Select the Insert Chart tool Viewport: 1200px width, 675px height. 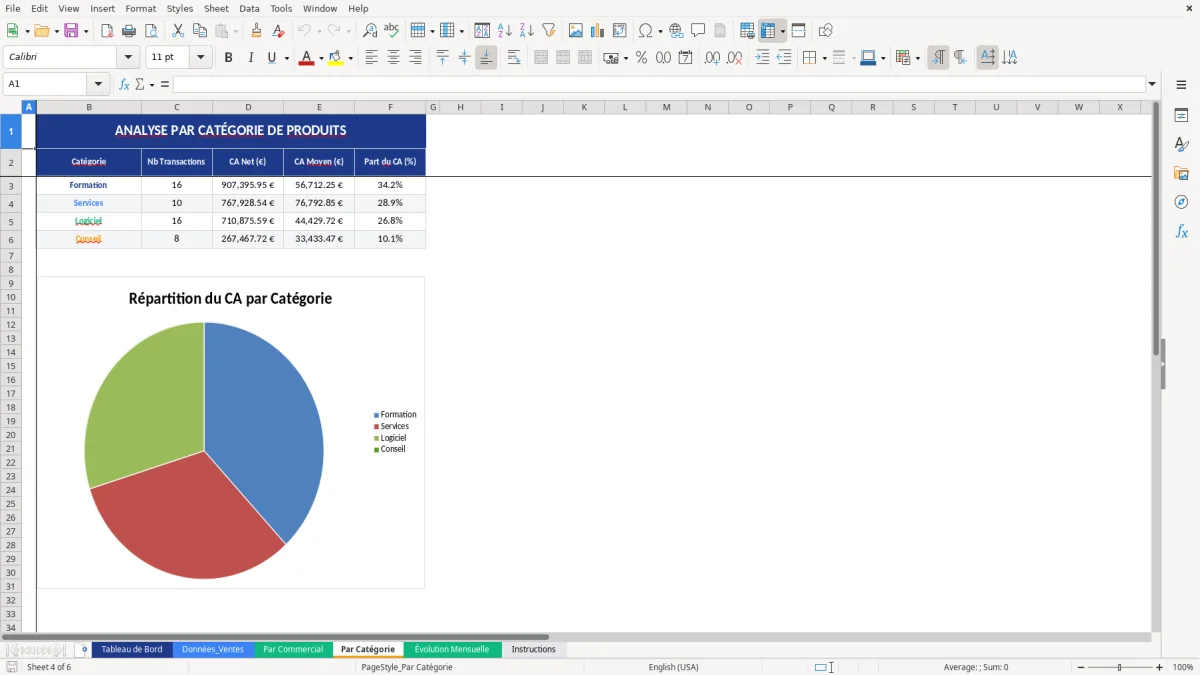(x=597, y=30)
